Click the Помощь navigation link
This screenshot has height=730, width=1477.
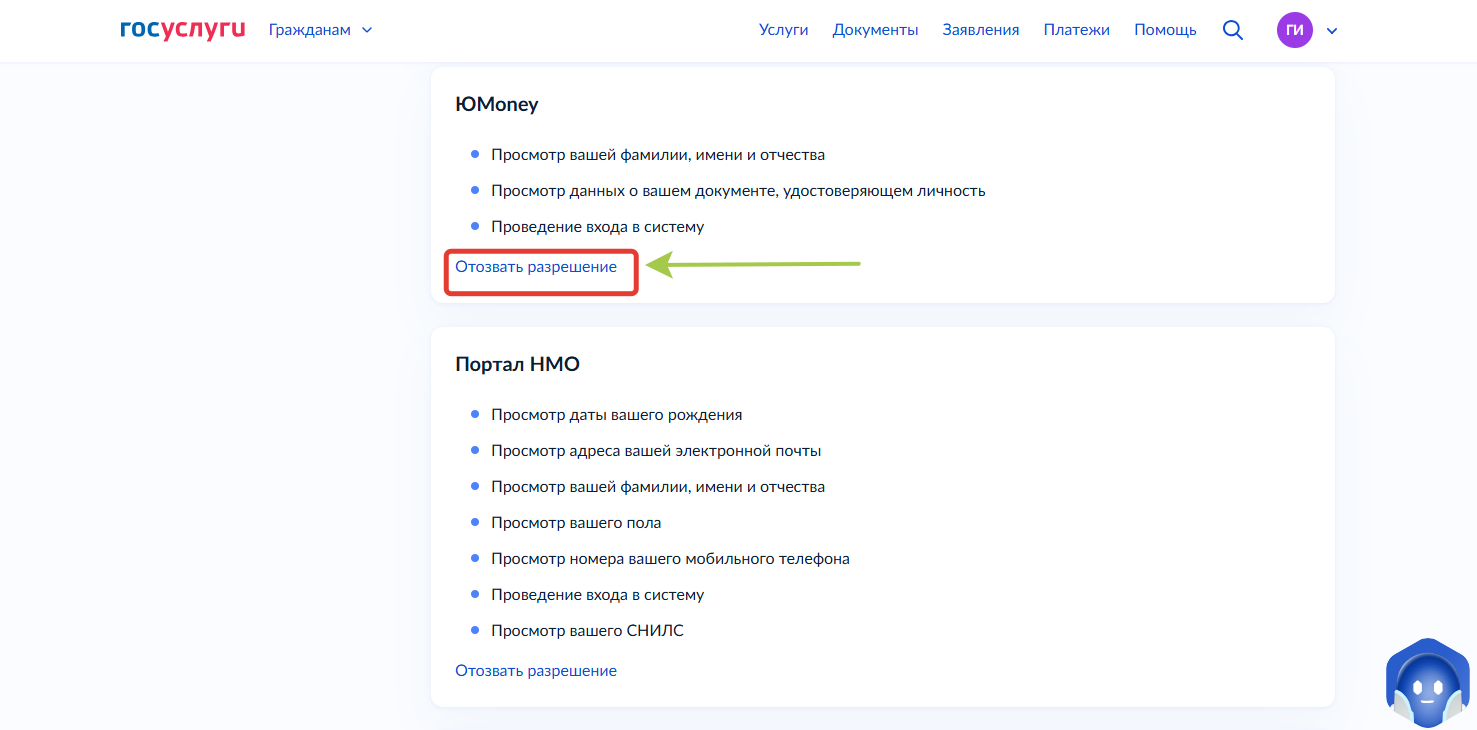pyautogui.click(x=1165, y=30)
